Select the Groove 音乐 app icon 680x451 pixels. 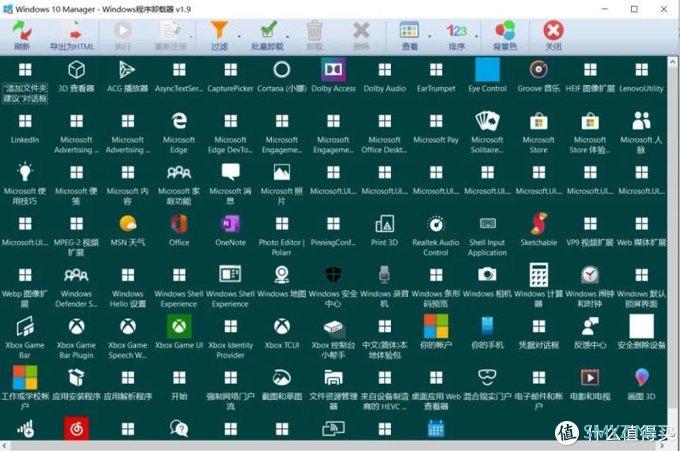click(539, 69)
